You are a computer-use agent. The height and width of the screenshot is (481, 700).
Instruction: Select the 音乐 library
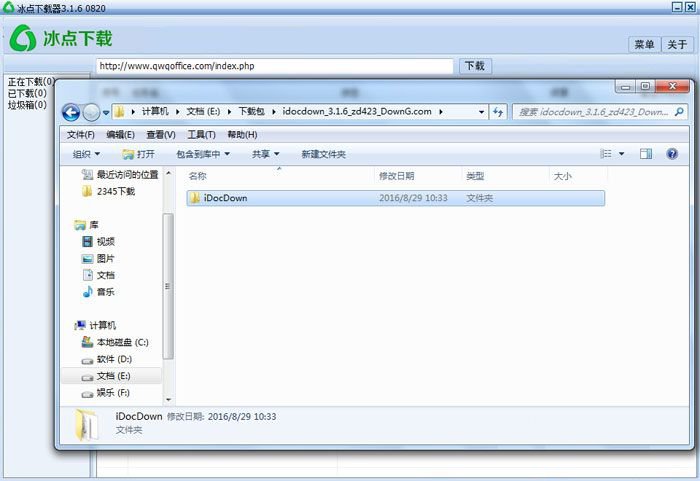coord(99,292)
